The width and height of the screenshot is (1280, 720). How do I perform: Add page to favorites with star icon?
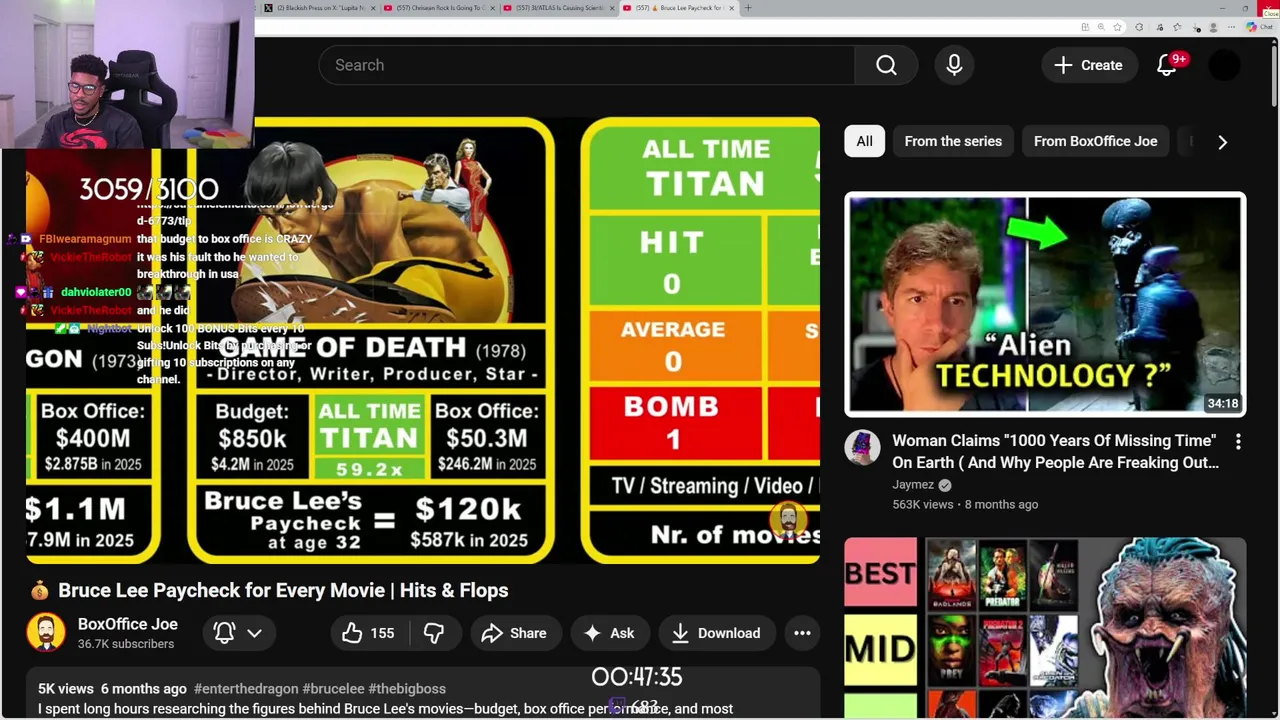coord(1119,27)
